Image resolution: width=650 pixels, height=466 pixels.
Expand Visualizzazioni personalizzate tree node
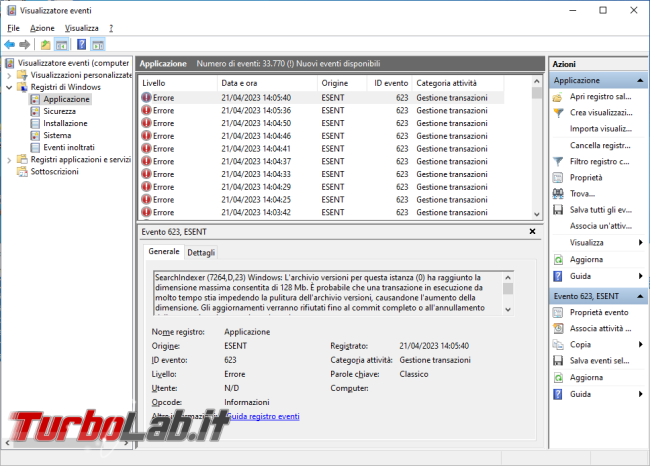(9, 75)
